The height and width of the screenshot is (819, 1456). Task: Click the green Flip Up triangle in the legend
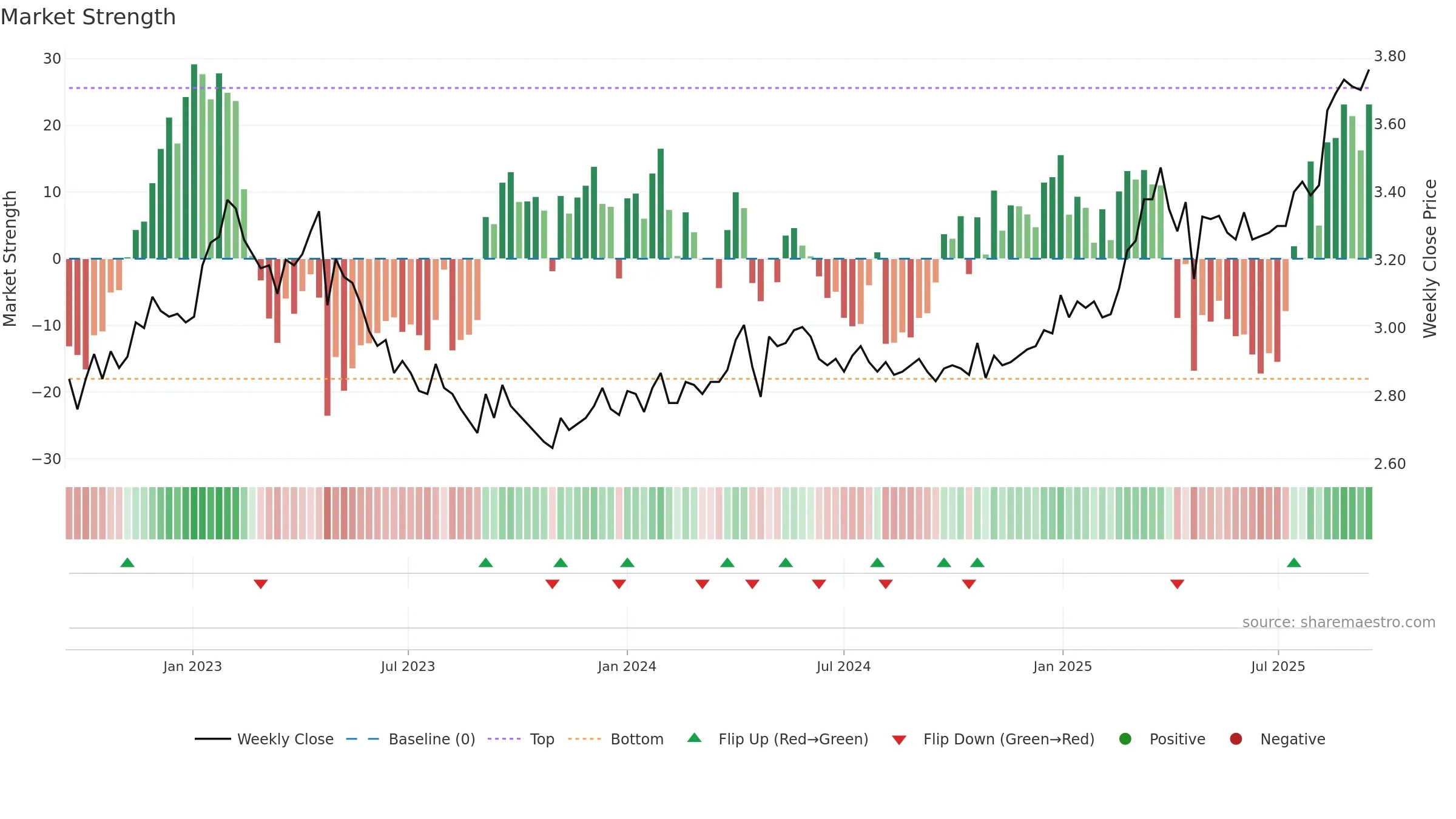click(x=695, y=738)
